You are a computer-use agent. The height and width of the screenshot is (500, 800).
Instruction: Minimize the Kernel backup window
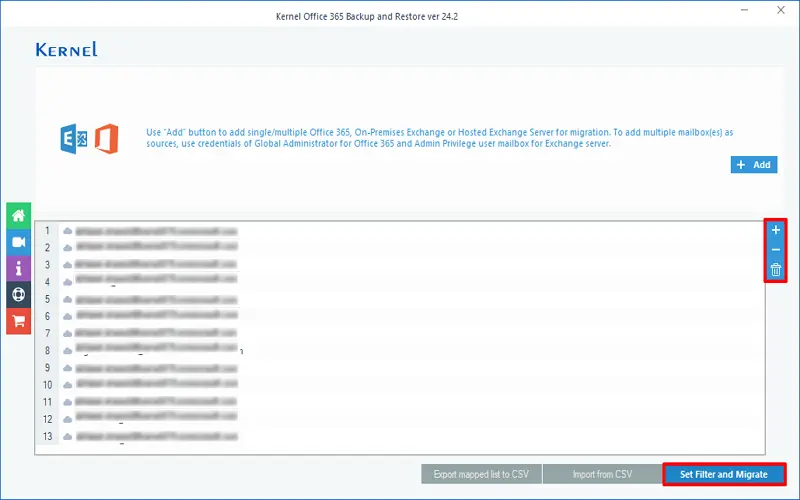[x=744, y=10]
